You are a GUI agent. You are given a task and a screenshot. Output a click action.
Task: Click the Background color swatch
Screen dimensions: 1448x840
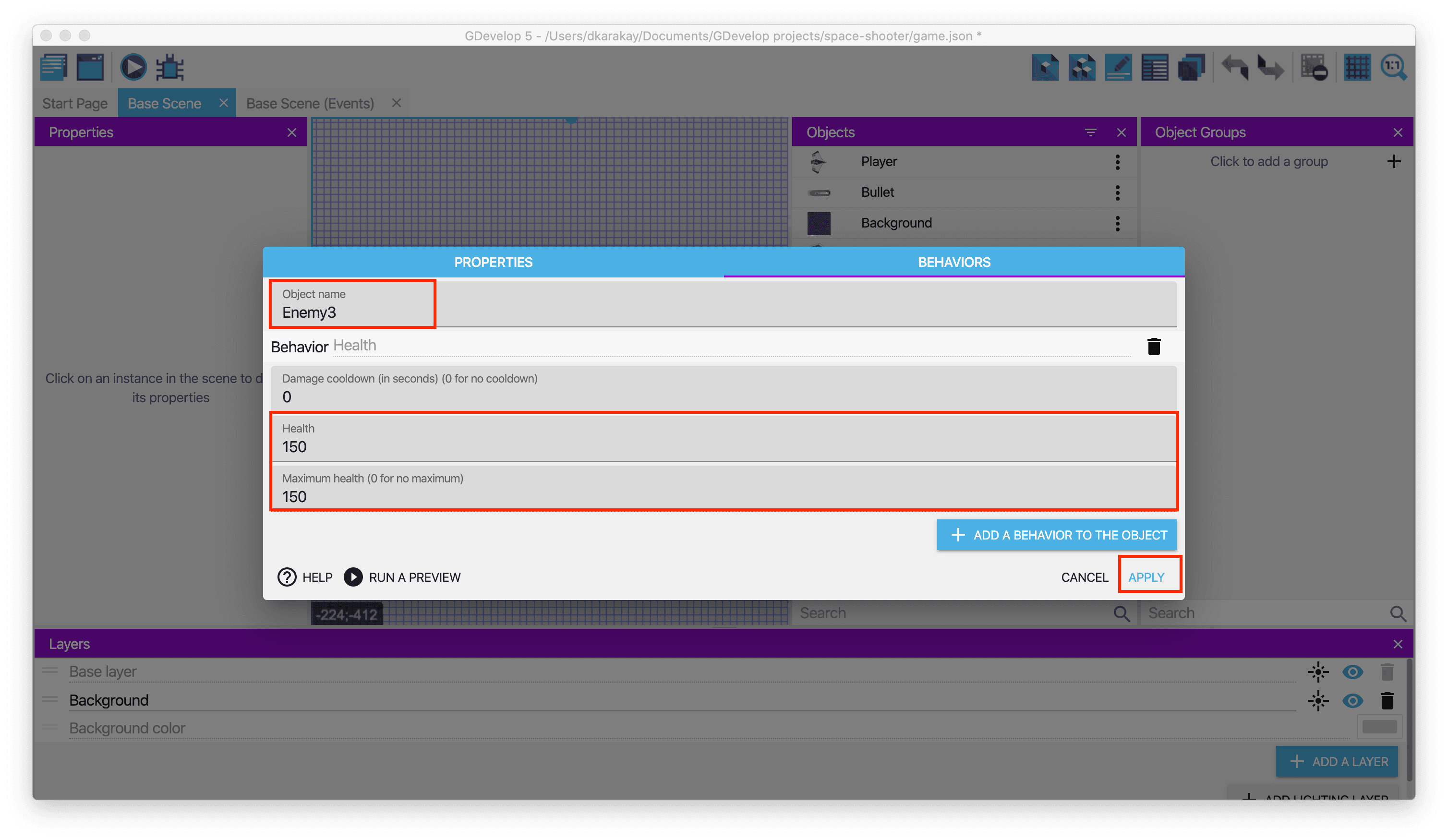tap(1378, 727)
